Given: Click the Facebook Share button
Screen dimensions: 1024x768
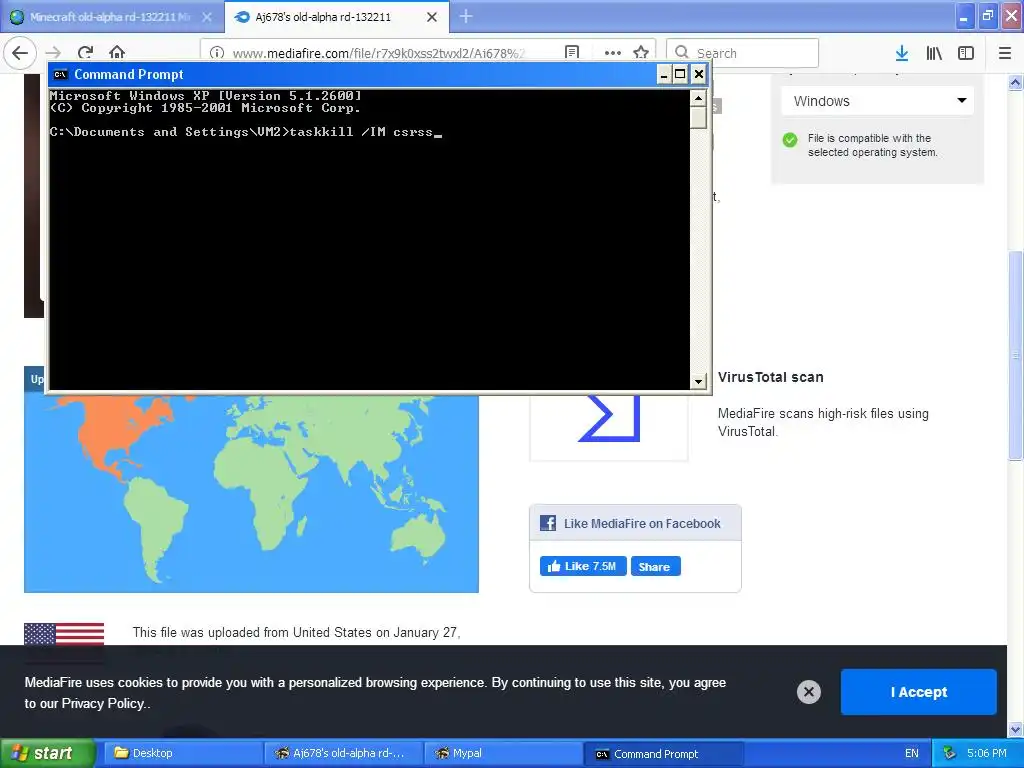Looking at the screenshot, I should 655,566.
